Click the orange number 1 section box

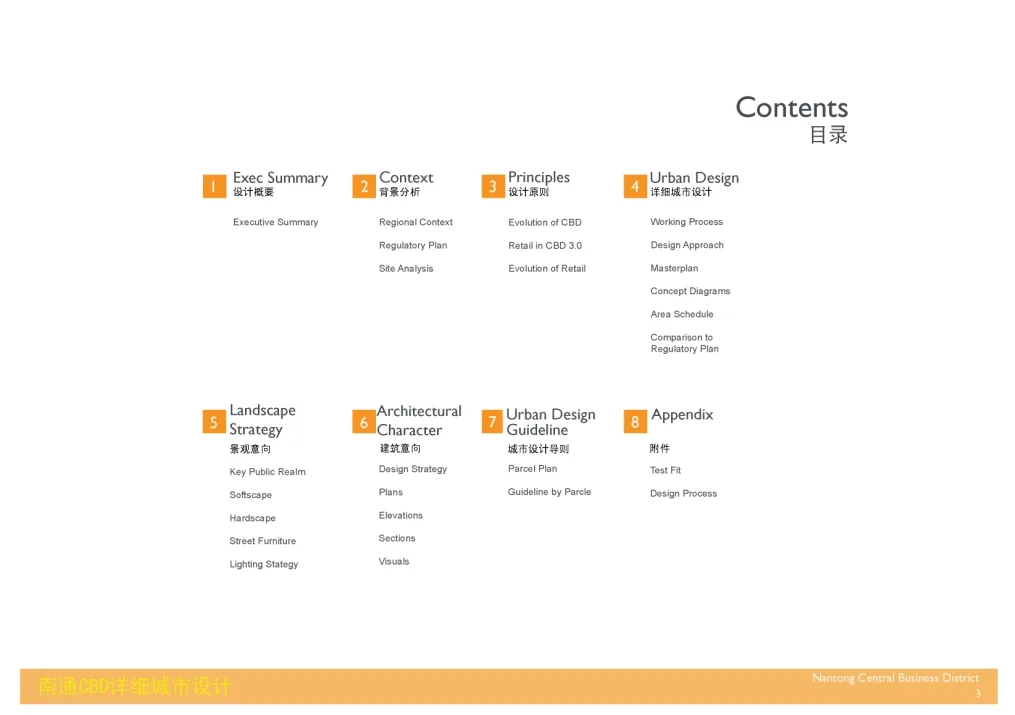point(214,186)
